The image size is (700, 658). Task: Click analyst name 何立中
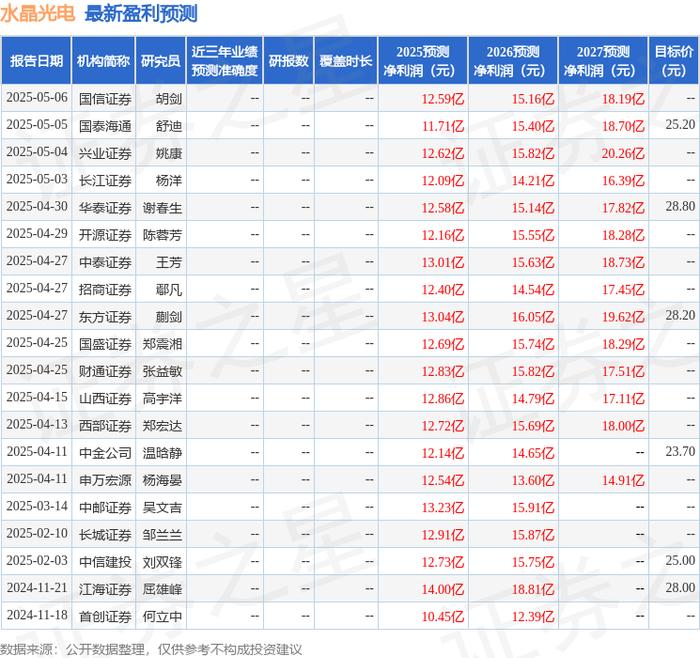pyautogui.click(x=162, y=616)
